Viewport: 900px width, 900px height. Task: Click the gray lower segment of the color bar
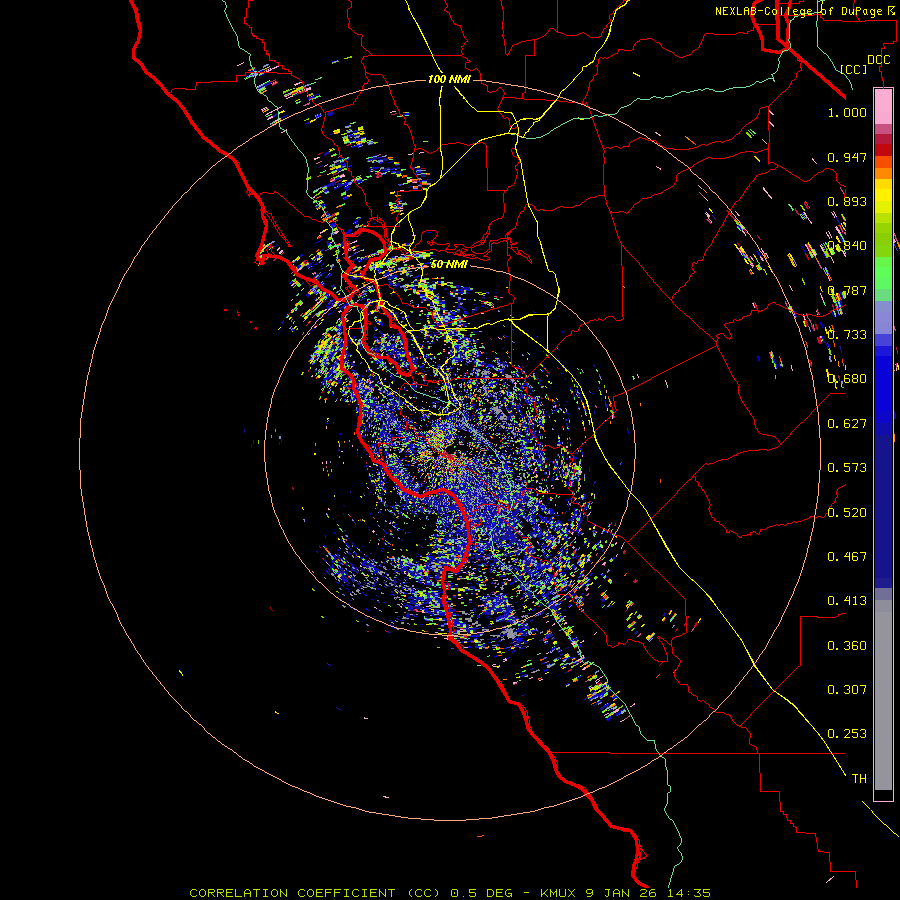(883, 695)
